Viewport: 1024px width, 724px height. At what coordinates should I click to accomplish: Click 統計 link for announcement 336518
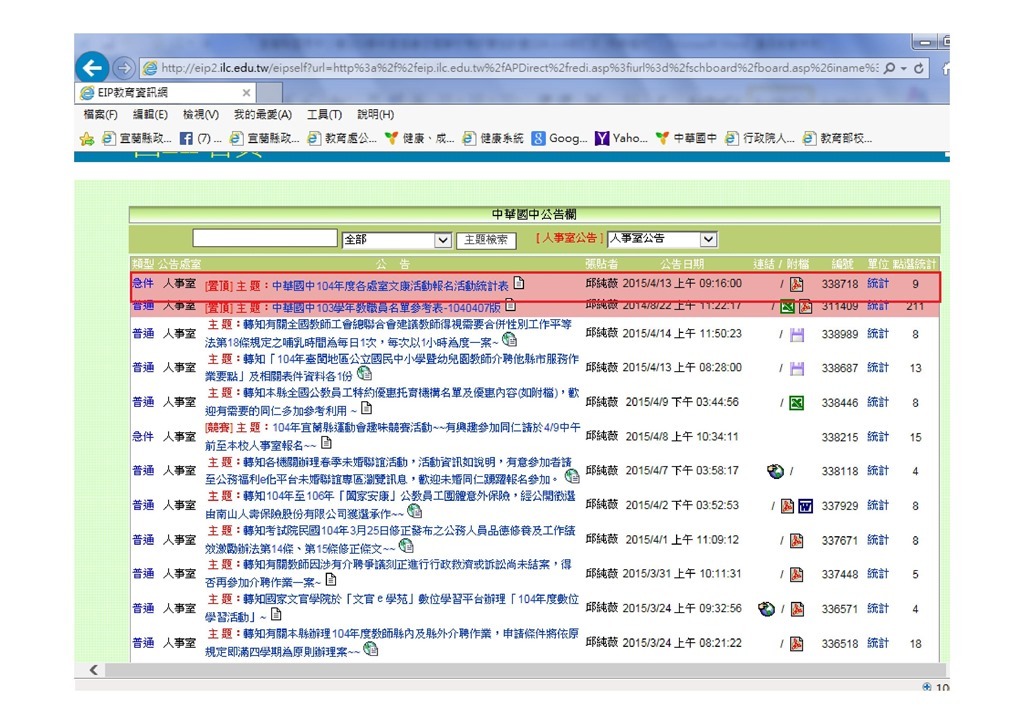click(x=878, y=643)
